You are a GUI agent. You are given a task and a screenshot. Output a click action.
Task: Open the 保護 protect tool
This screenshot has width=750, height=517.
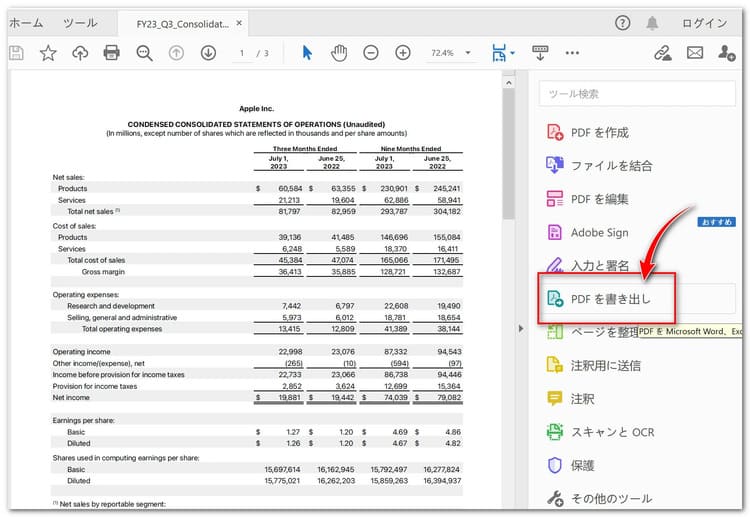(x=571, y=465)
